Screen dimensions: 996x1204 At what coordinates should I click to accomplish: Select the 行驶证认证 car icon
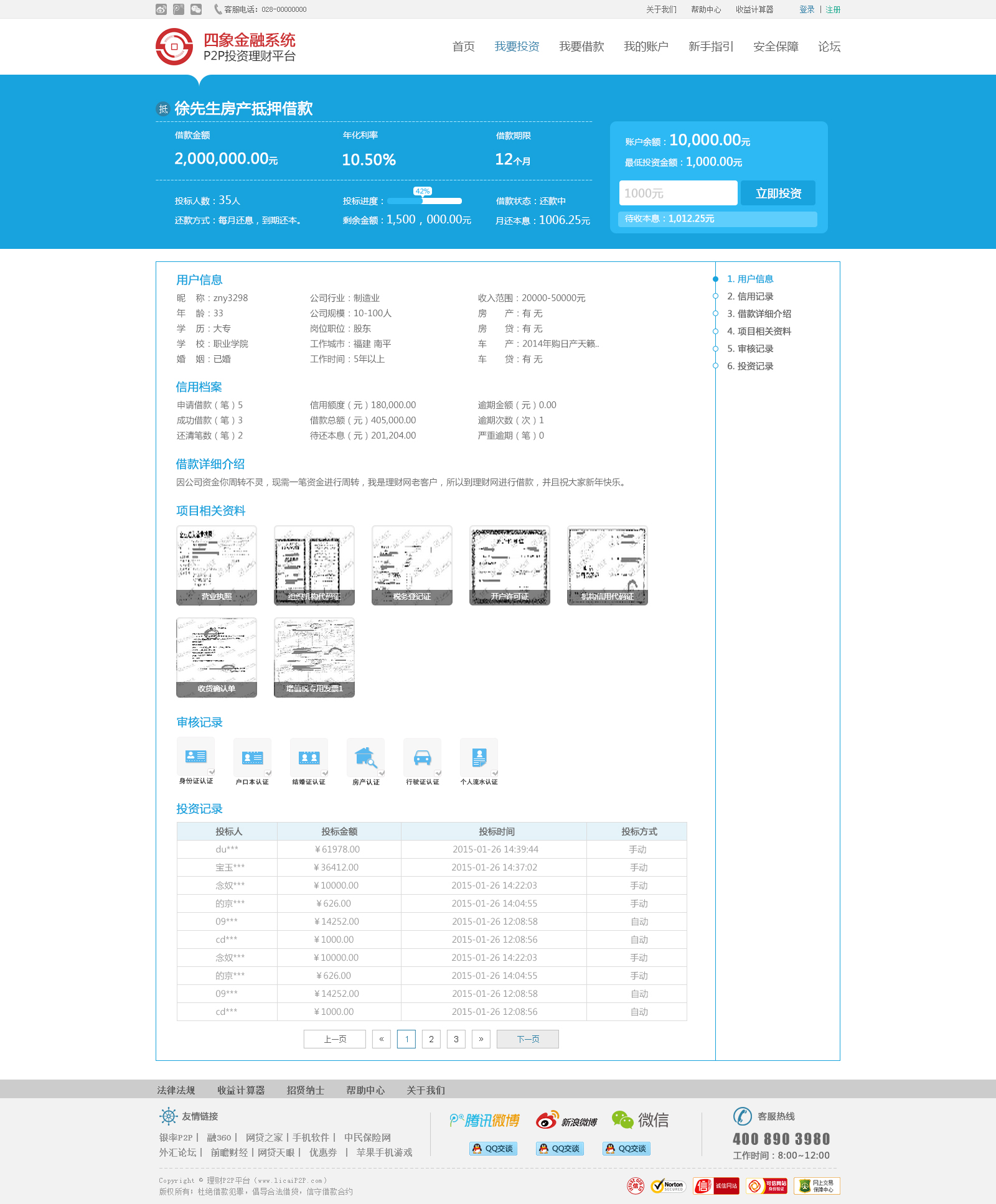pyautogui.click(x=422, y=757)
